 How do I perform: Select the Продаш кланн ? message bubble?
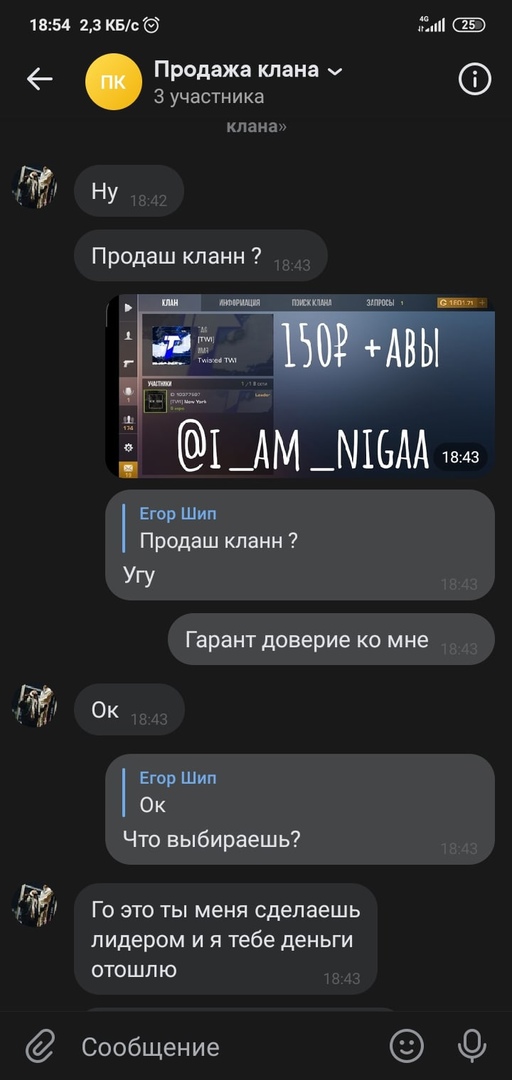pyautogui.click(x=201, y=256)
